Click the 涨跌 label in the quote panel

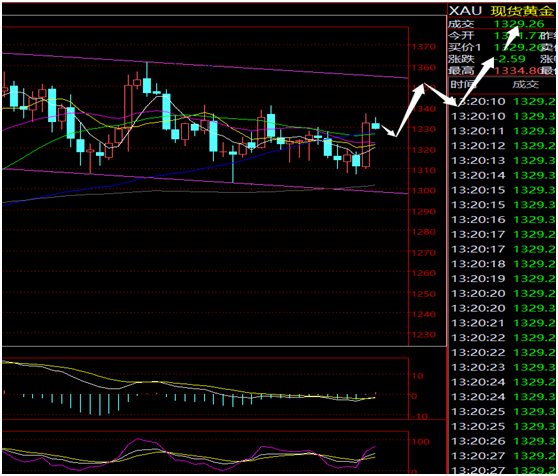[x=461, y=59]
